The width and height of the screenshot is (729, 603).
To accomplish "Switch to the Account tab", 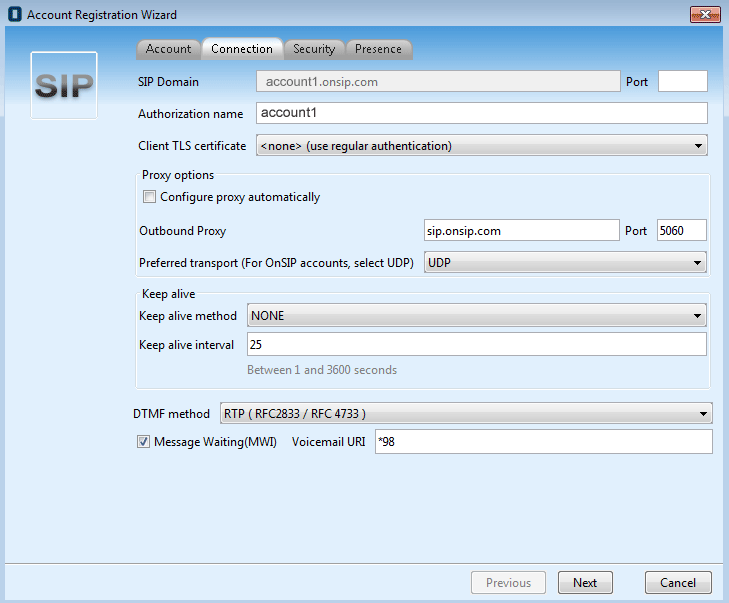I will coord(168,49).
